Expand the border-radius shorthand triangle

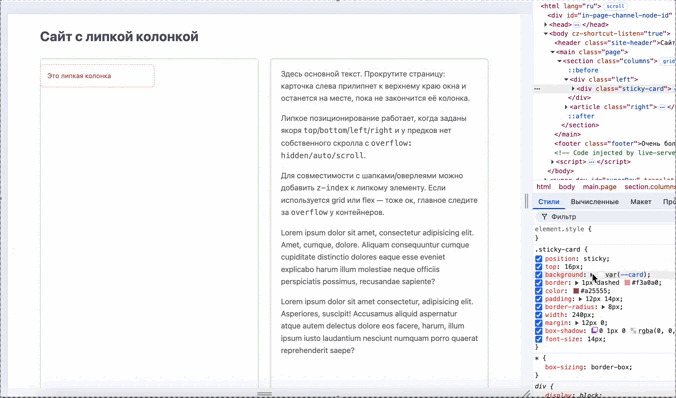tap(604, 307)
